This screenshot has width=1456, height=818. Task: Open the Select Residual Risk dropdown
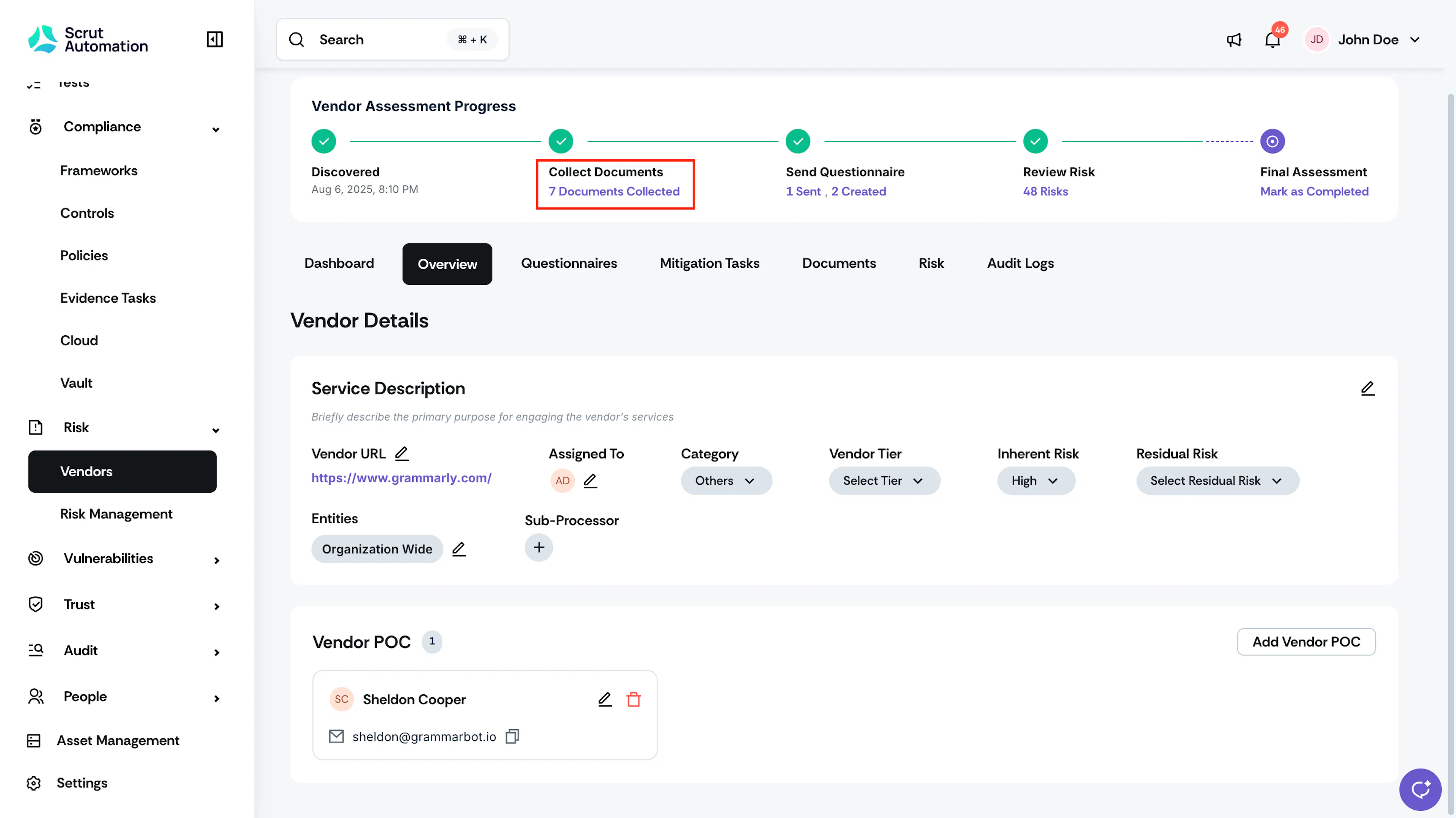(1218, 480)
